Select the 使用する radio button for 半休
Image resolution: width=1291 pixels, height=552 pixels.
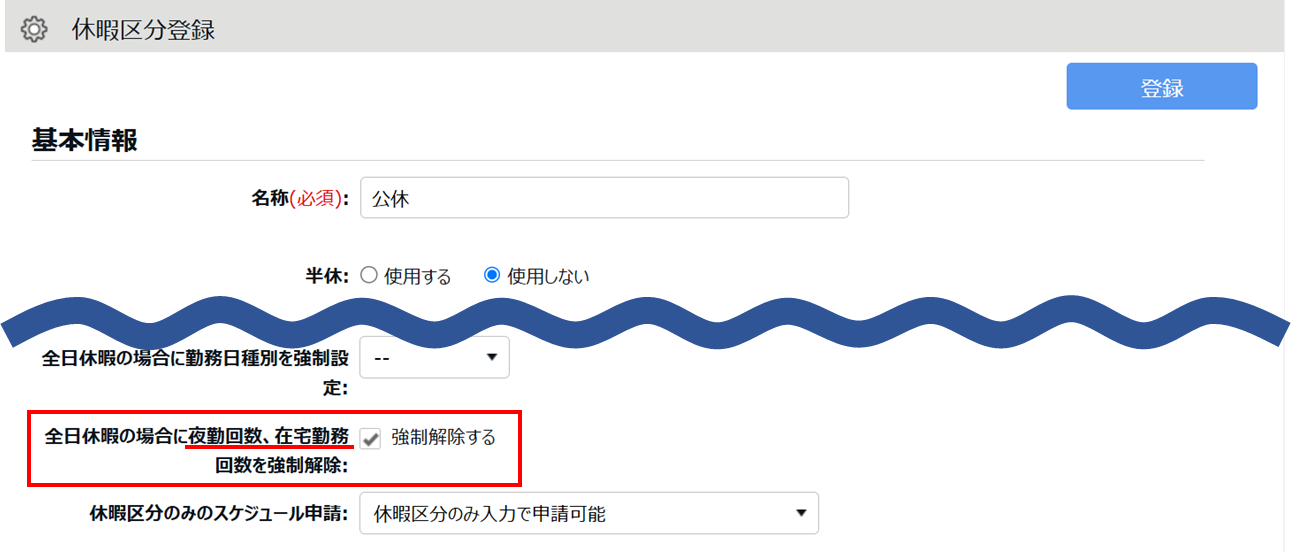[368, 275]
